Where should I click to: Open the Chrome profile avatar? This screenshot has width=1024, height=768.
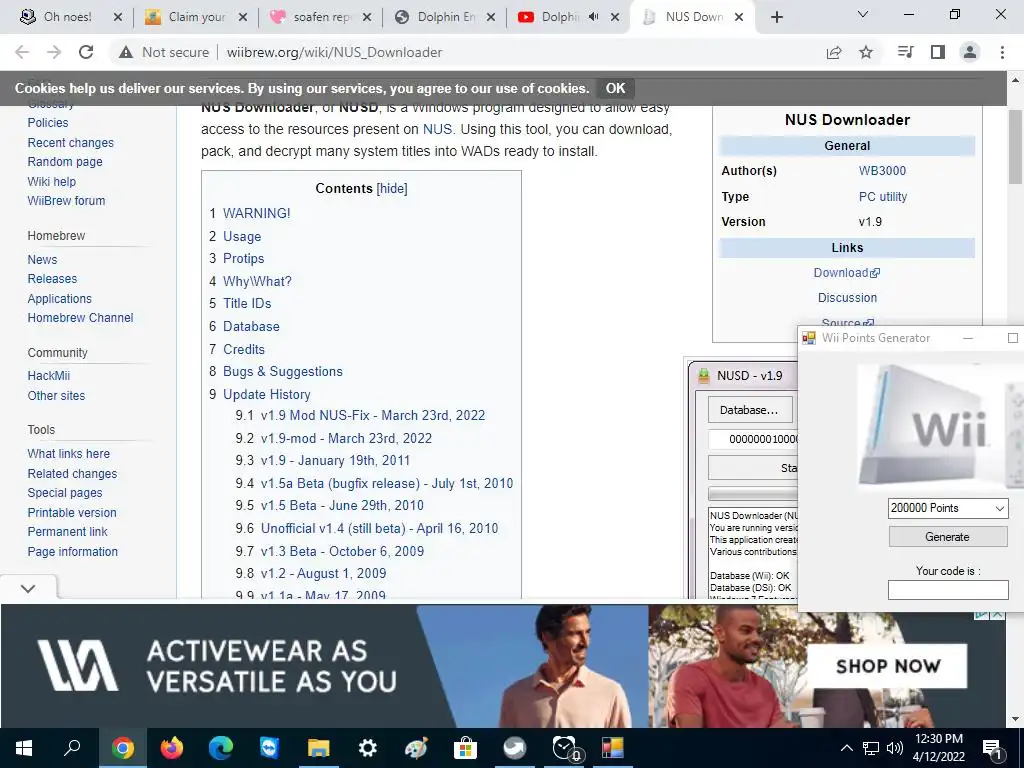tap(970, 52)
